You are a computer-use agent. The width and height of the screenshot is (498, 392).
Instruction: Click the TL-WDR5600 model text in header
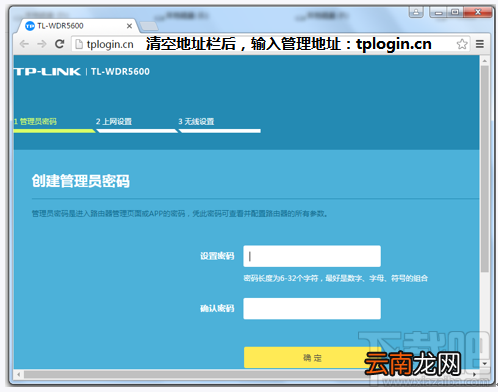[x=120, y=71]
